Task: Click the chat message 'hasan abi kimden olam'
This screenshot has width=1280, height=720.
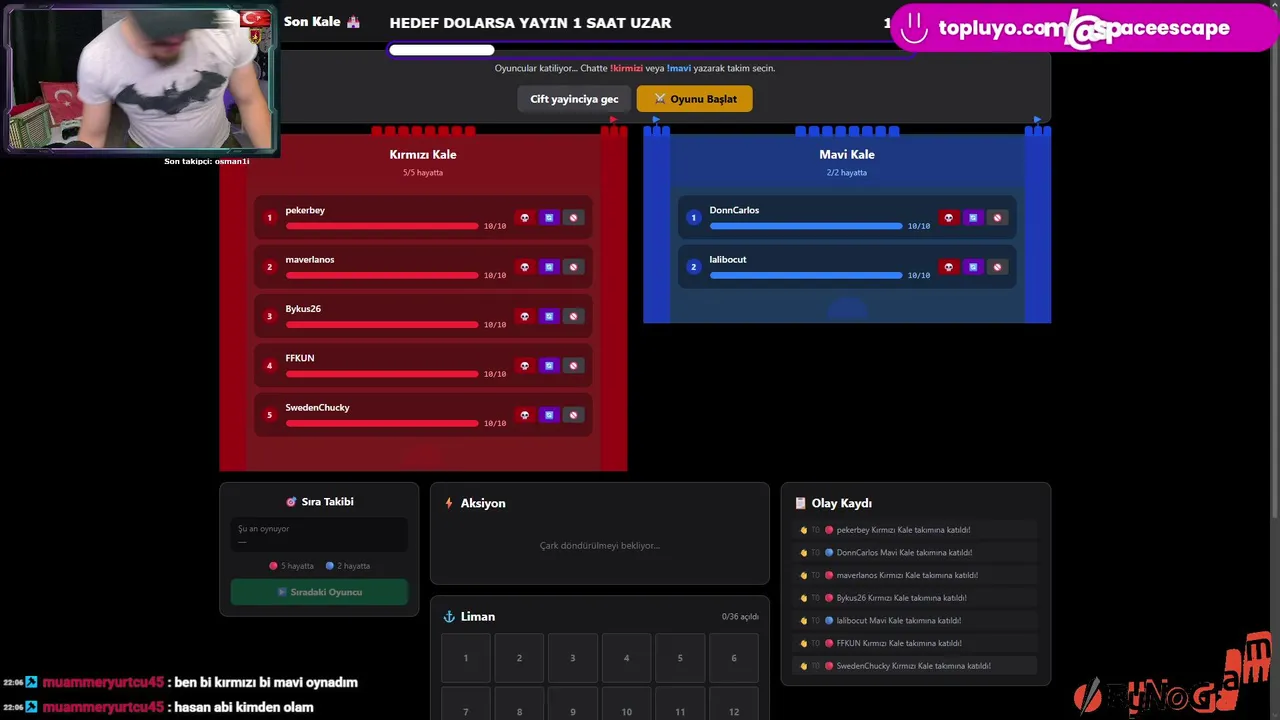Action: [244, 707]
